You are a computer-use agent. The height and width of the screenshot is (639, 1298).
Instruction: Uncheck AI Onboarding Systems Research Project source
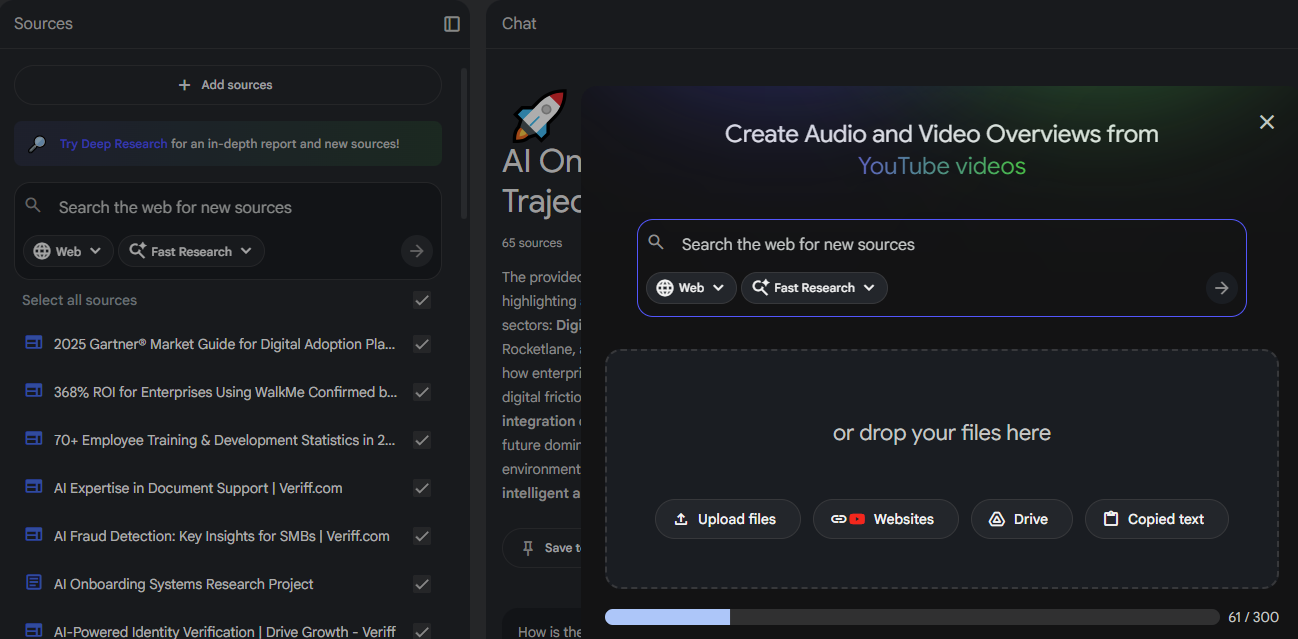[x=422, y=584]
